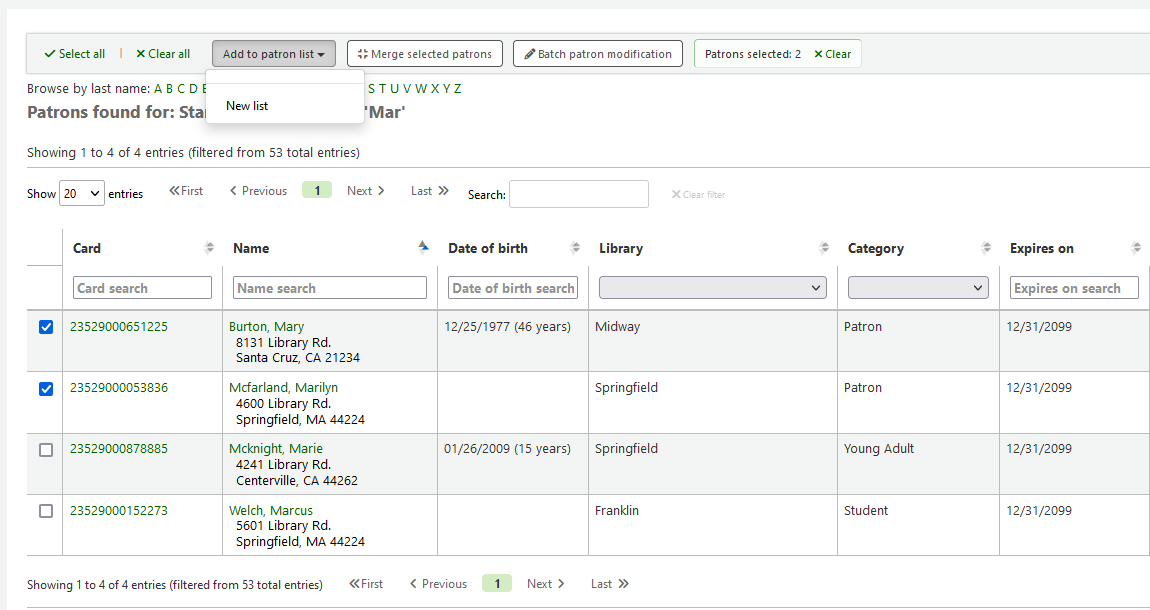Check the row for Mcknight, Marie
This screenshot has height=610, width=1150.
tap(45, 450)
